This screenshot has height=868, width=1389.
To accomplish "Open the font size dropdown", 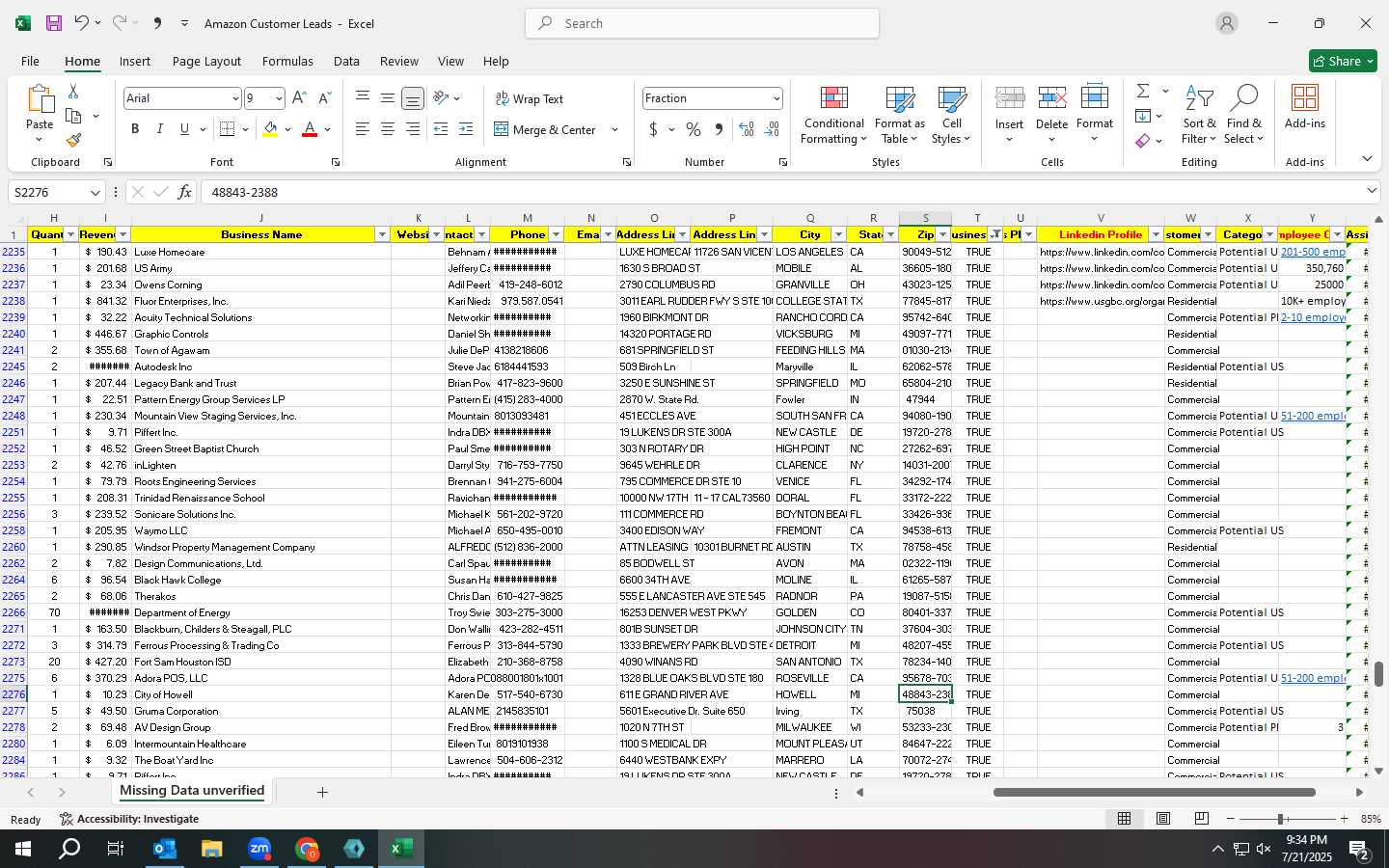I will coord(279,98).
